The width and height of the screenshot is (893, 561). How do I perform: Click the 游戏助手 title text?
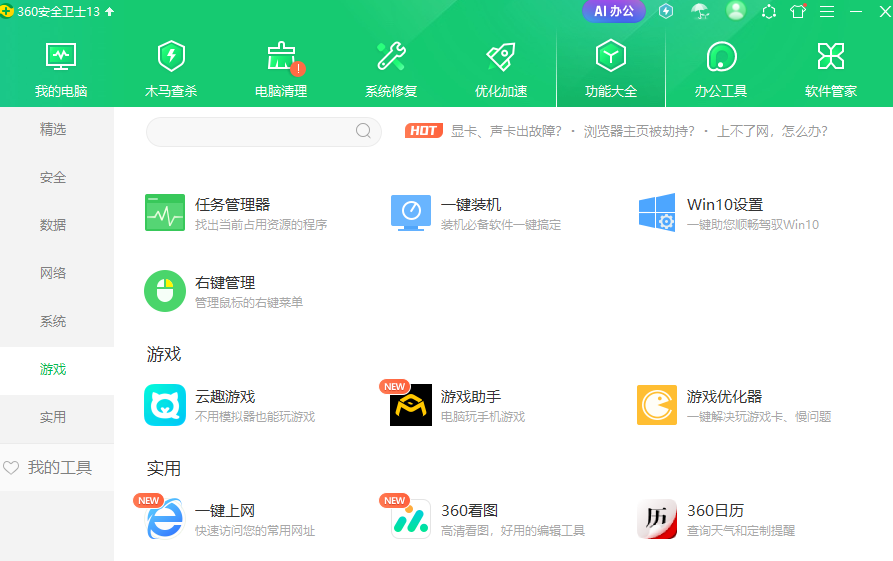471,396
